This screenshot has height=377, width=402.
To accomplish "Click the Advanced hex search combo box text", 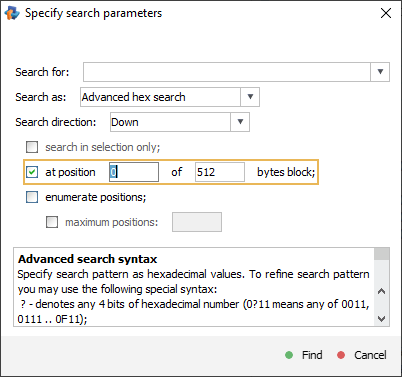I will [160, 97].
